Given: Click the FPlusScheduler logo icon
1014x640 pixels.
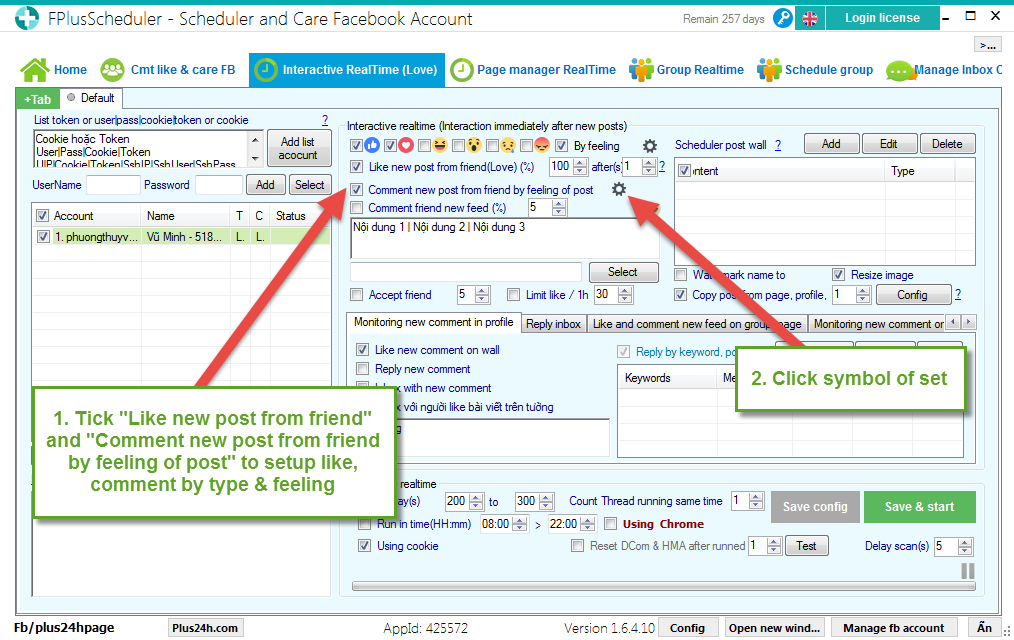Looking at the screenshot, I should point(27,18).
